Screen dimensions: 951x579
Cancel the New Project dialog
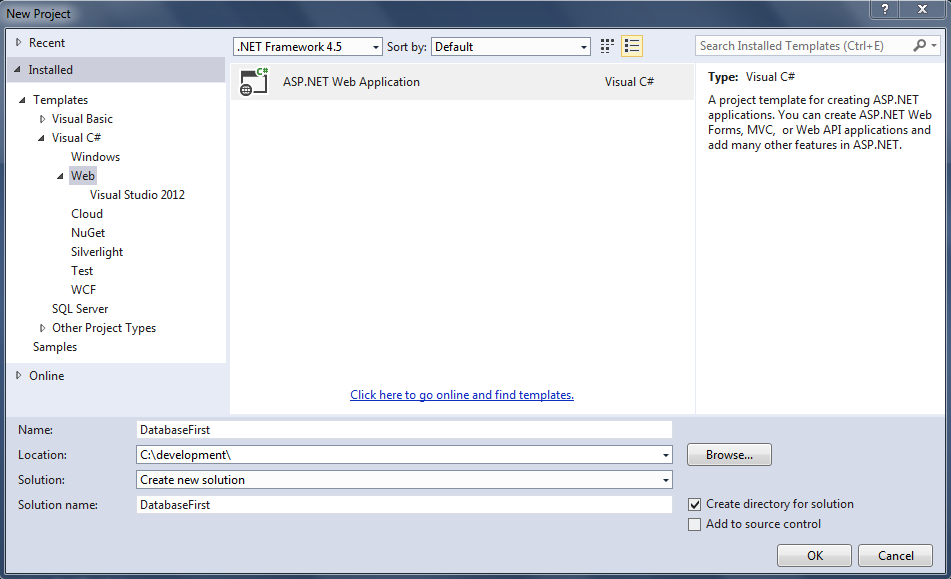(895, 556)
